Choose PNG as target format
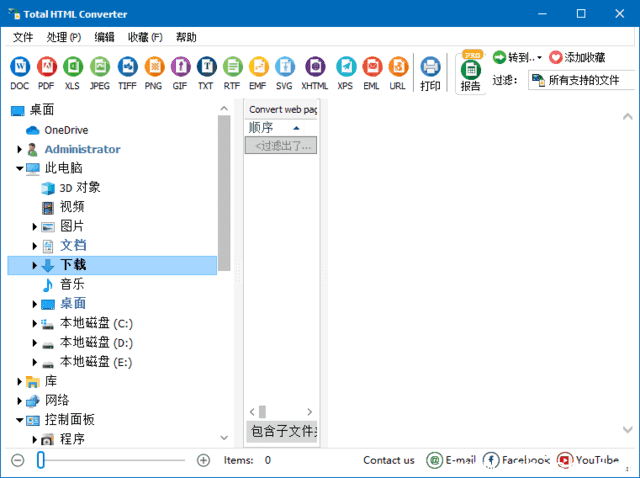This screenshot has height=478, width=640. 154,73
